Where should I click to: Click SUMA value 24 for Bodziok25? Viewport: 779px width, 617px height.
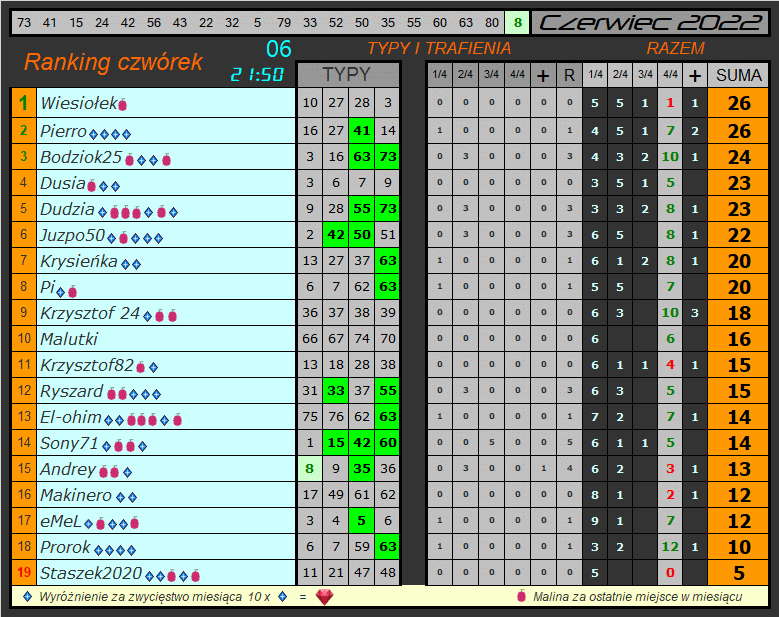pos(738,157)
